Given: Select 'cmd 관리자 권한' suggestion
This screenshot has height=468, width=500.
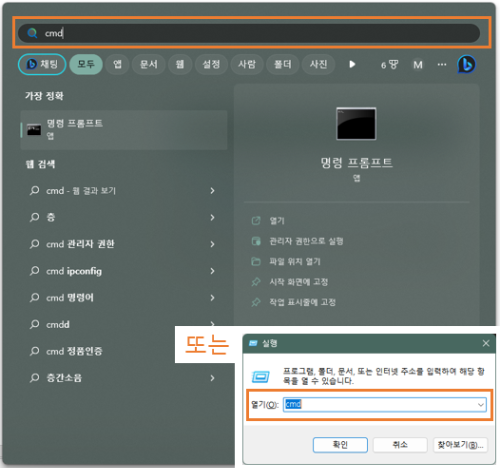Looking at the screenshot, I should (x=80, y=244).
